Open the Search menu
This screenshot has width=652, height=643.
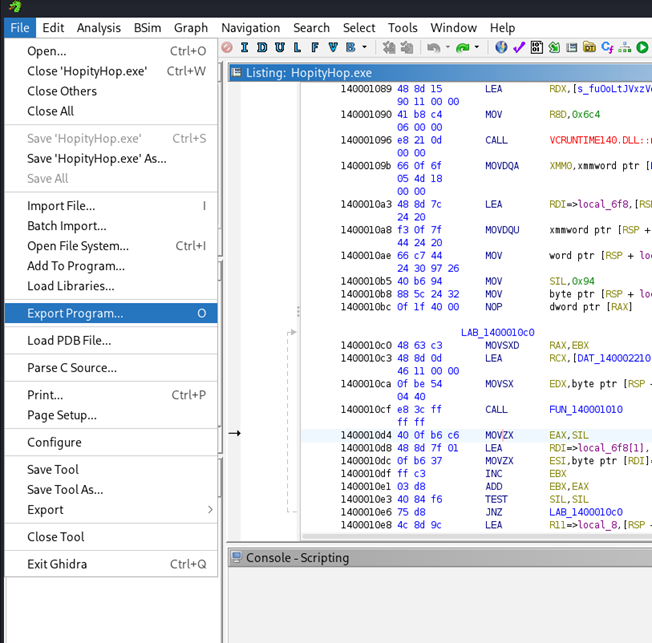311,27
